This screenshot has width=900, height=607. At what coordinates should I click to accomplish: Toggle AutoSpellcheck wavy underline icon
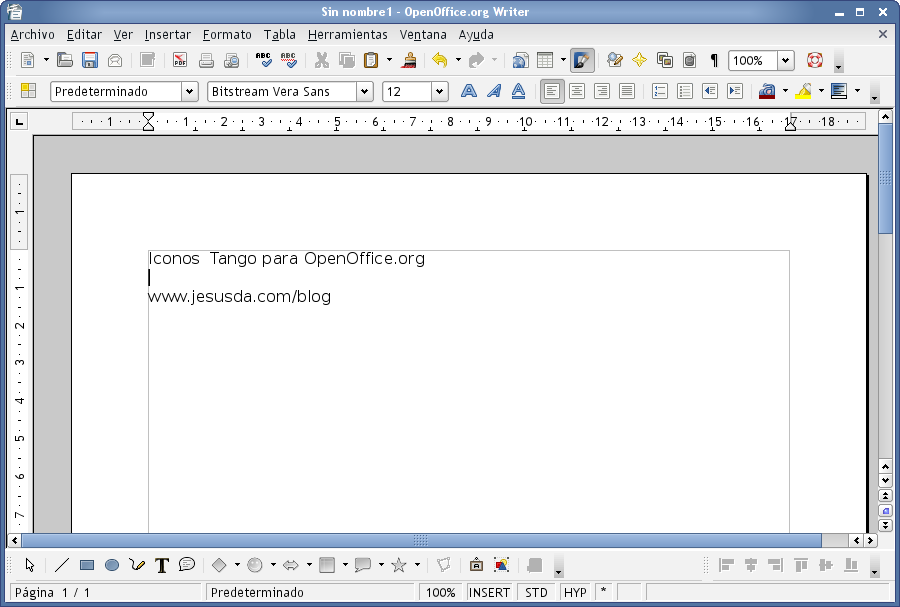coord(288,60)
